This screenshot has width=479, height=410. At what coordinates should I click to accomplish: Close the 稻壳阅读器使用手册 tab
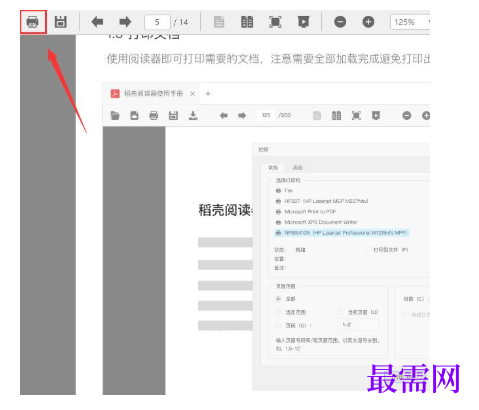click(x=192, y=94)
